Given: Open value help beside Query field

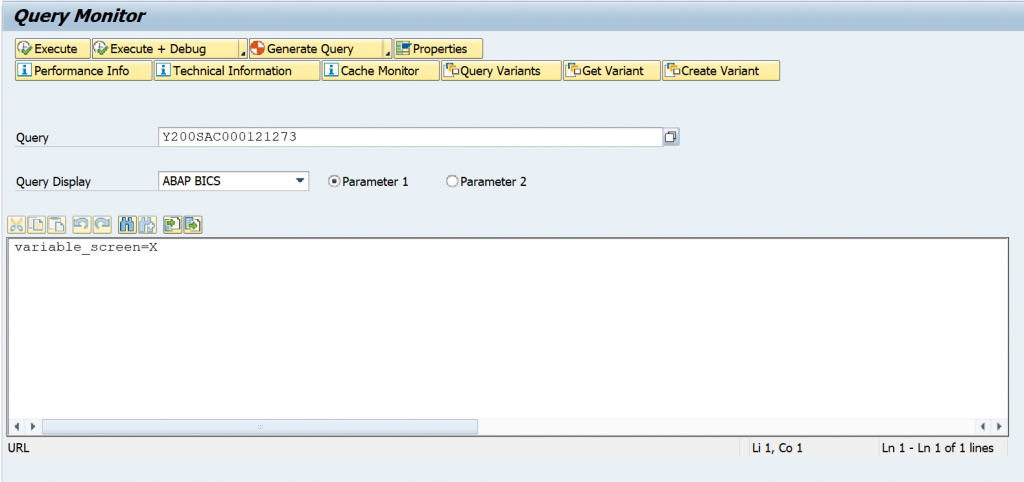Looking at the screenshot, I should pos(671,137).
